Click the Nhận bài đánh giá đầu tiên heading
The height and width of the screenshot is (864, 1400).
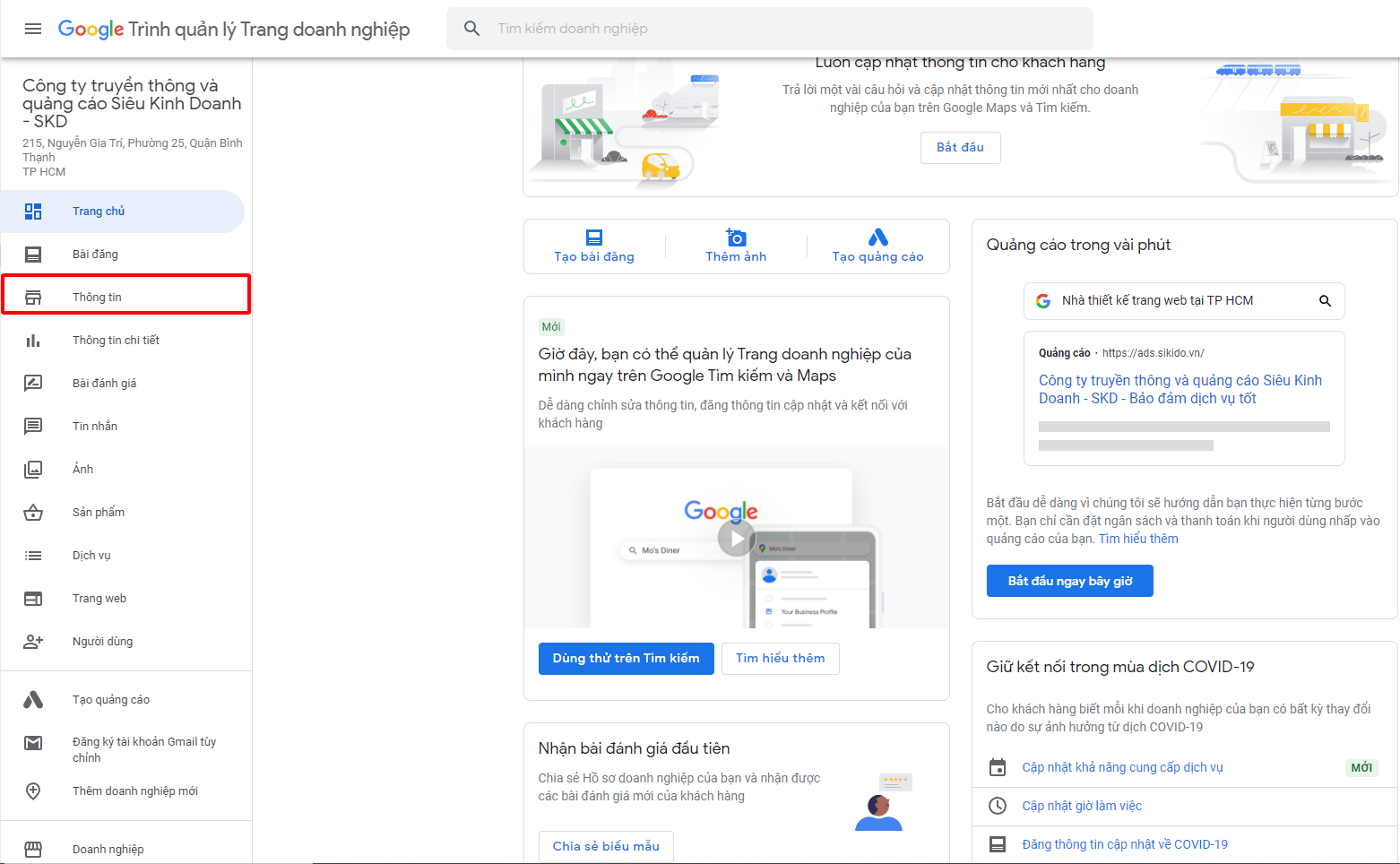pyautogui.click(x=634, y=748)
